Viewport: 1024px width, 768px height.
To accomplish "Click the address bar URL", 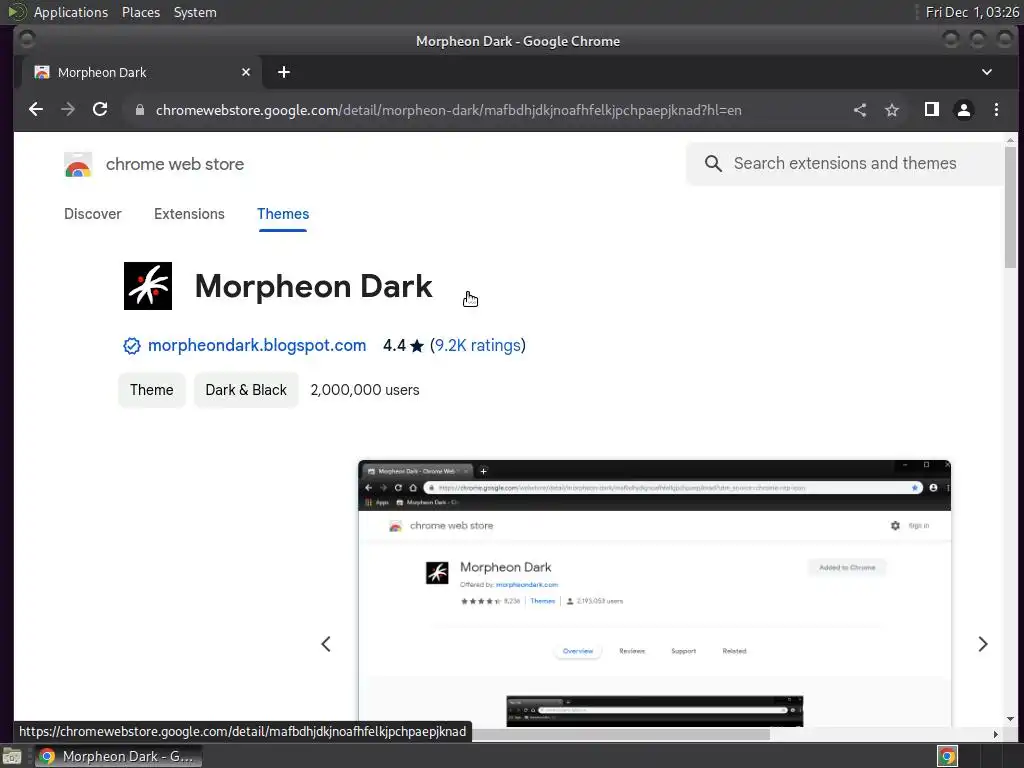I will (x=449, y=110).
